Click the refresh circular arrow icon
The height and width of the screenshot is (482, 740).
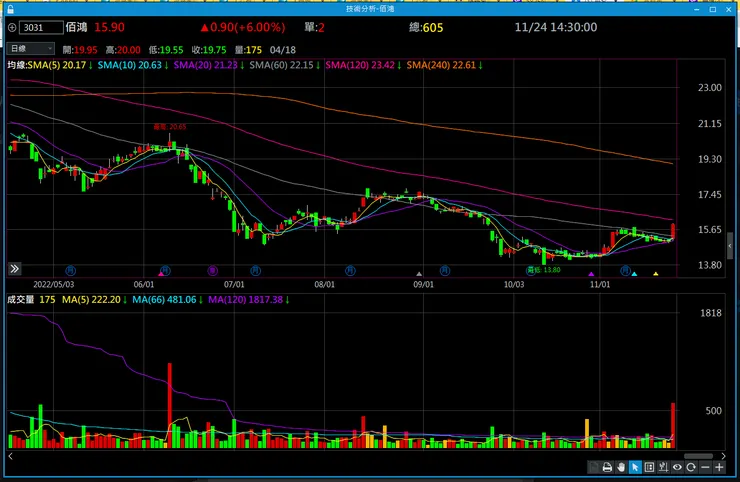(x=691, y=467)
